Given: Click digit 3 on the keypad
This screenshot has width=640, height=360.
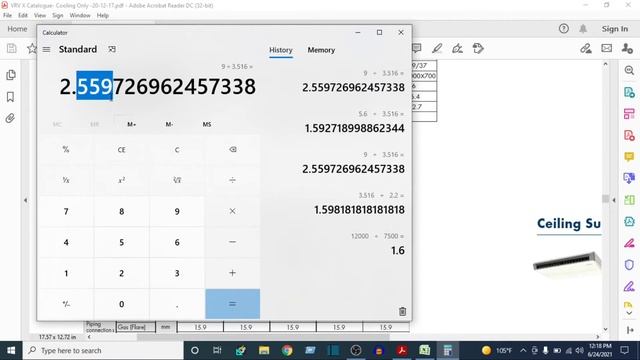Looking at the screenshot, I should point(177,273).
